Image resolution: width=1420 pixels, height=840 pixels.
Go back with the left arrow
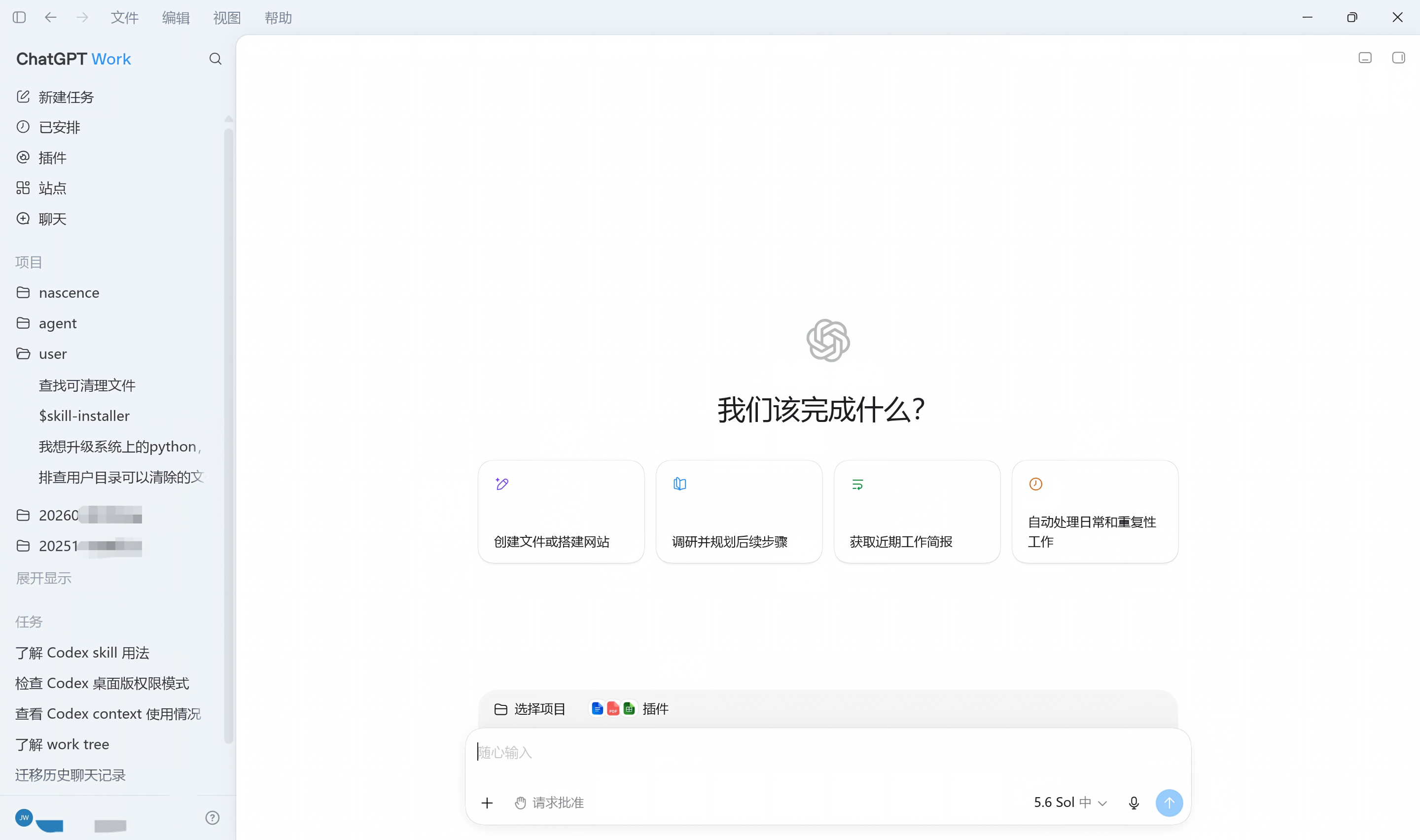[x=51, y=18]
